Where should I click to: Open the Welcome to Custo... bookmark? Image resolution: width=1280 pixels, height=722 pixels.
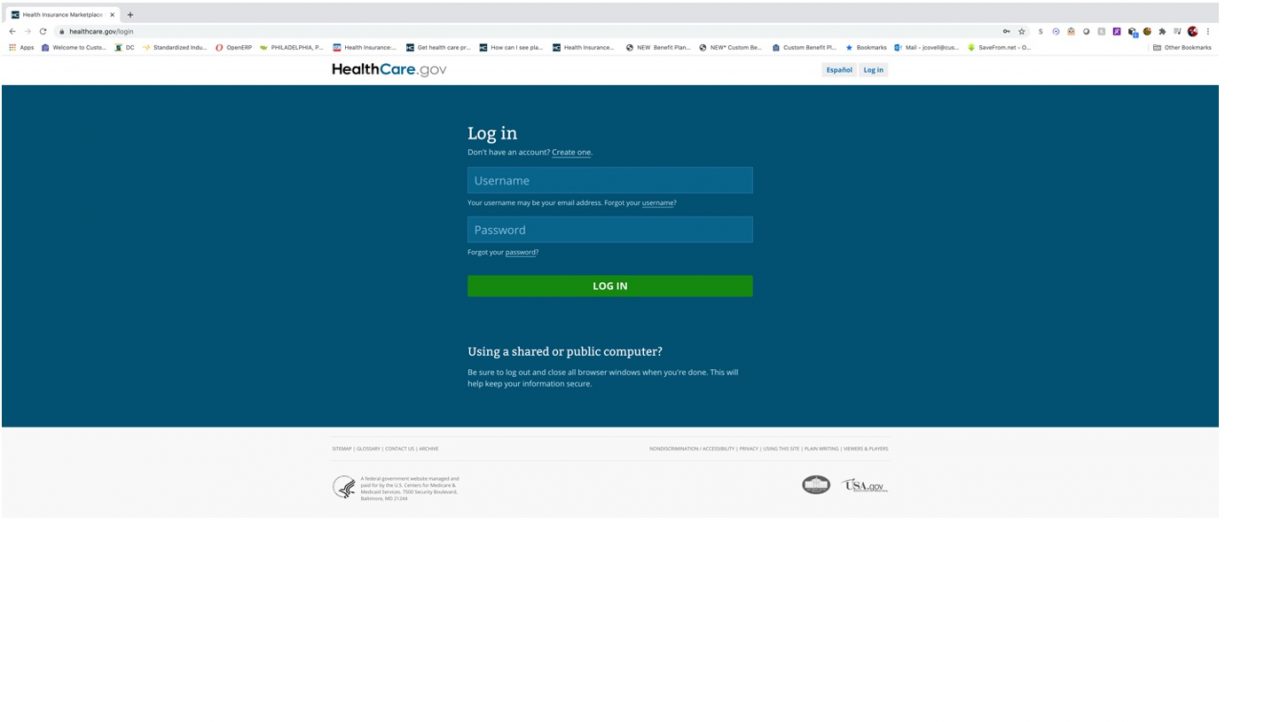73,46
